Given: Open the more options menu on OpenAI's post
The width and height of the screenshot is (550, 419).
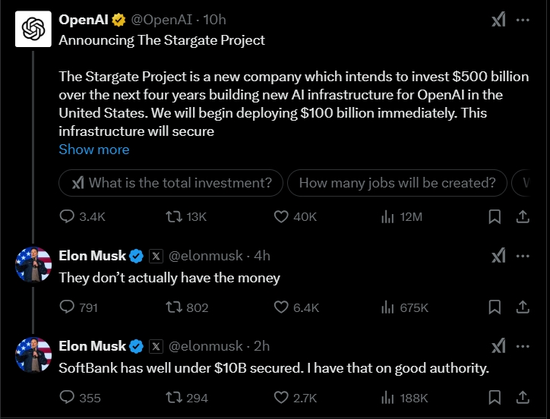Looking at the screenshot, I should click(523, 20).
